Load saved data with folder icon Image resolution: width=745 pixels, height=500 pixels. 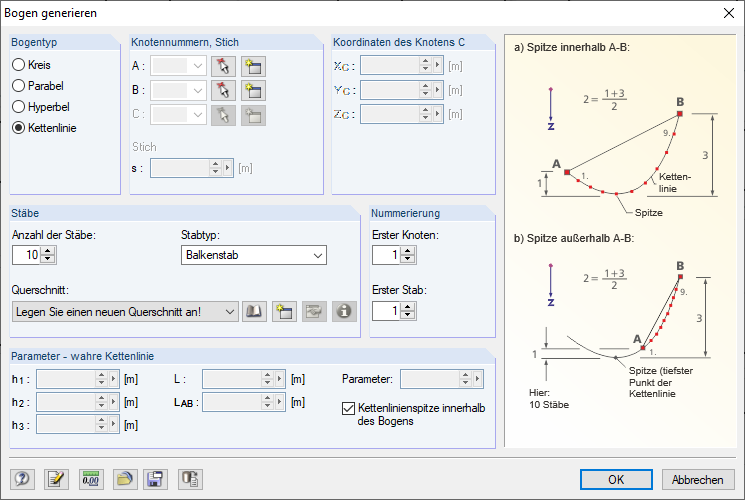(x=125, y=479)
